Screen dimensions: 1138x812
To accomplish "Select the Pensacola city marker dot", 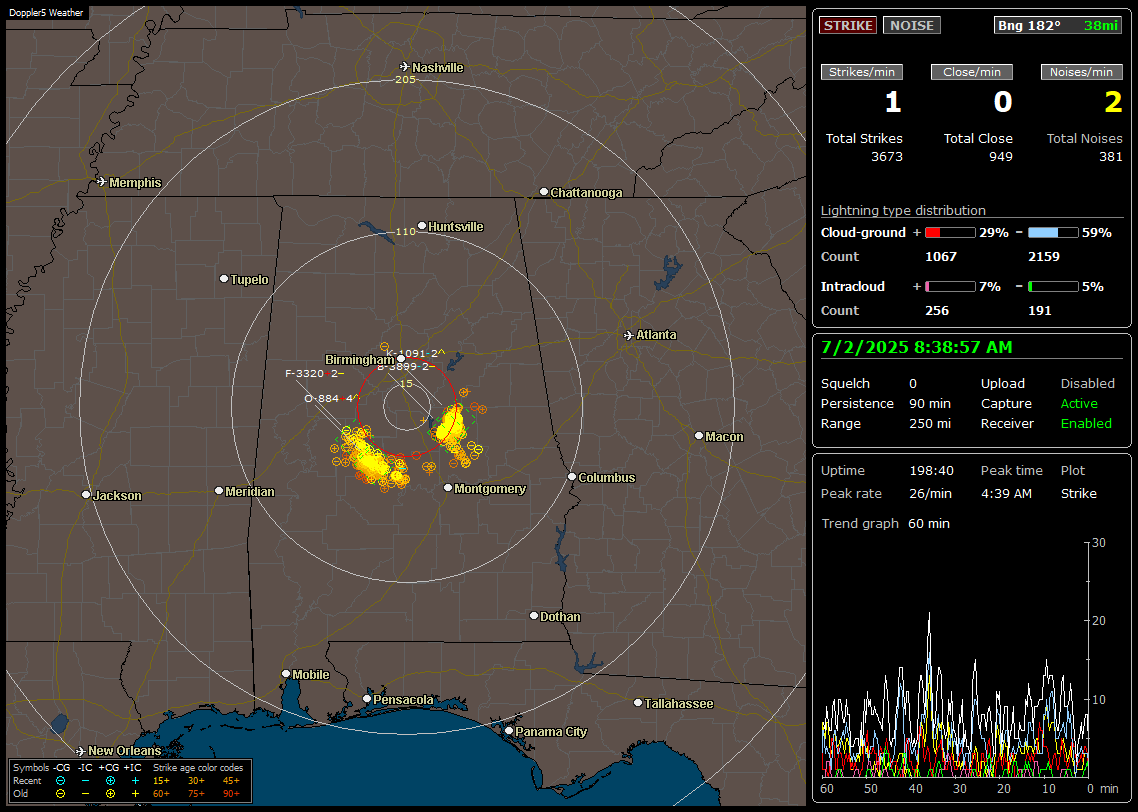I will [367, 699].
